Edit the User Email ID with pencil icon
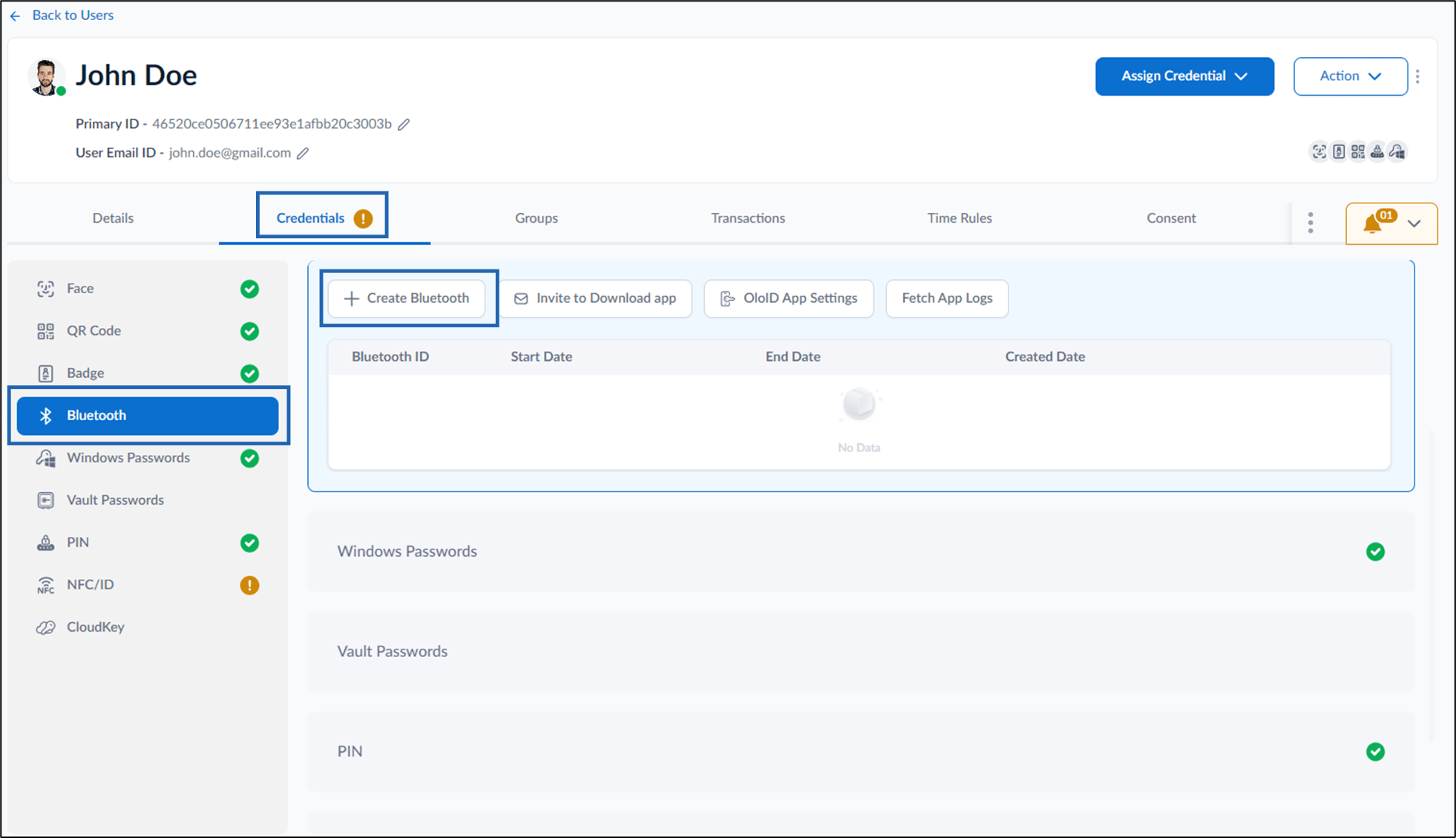 303,154
